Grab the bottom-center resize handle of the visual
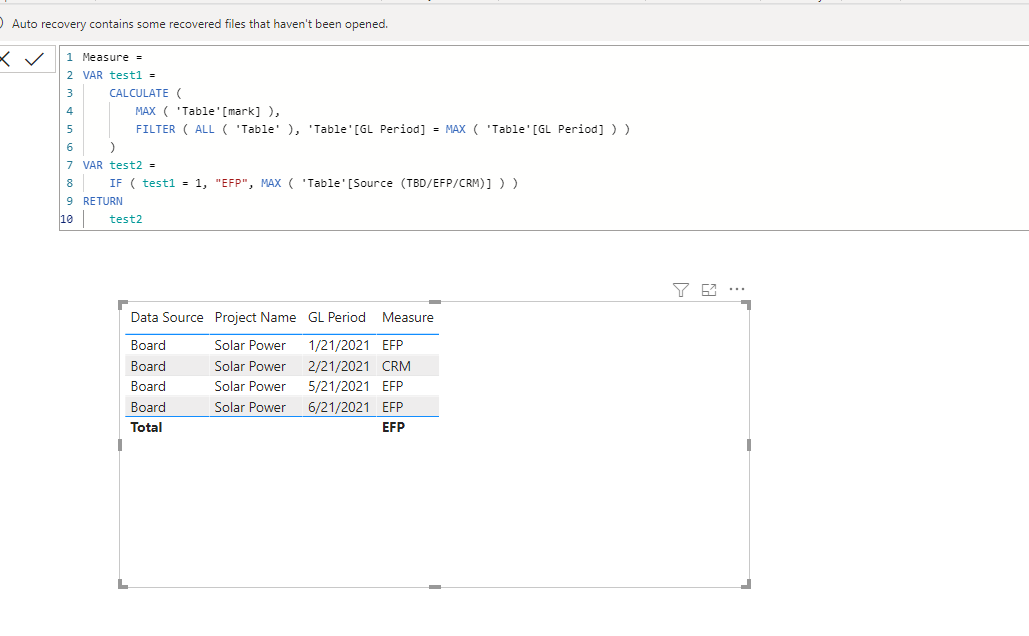The height and width of the screenshot is (636, 1029). [434, 587]
